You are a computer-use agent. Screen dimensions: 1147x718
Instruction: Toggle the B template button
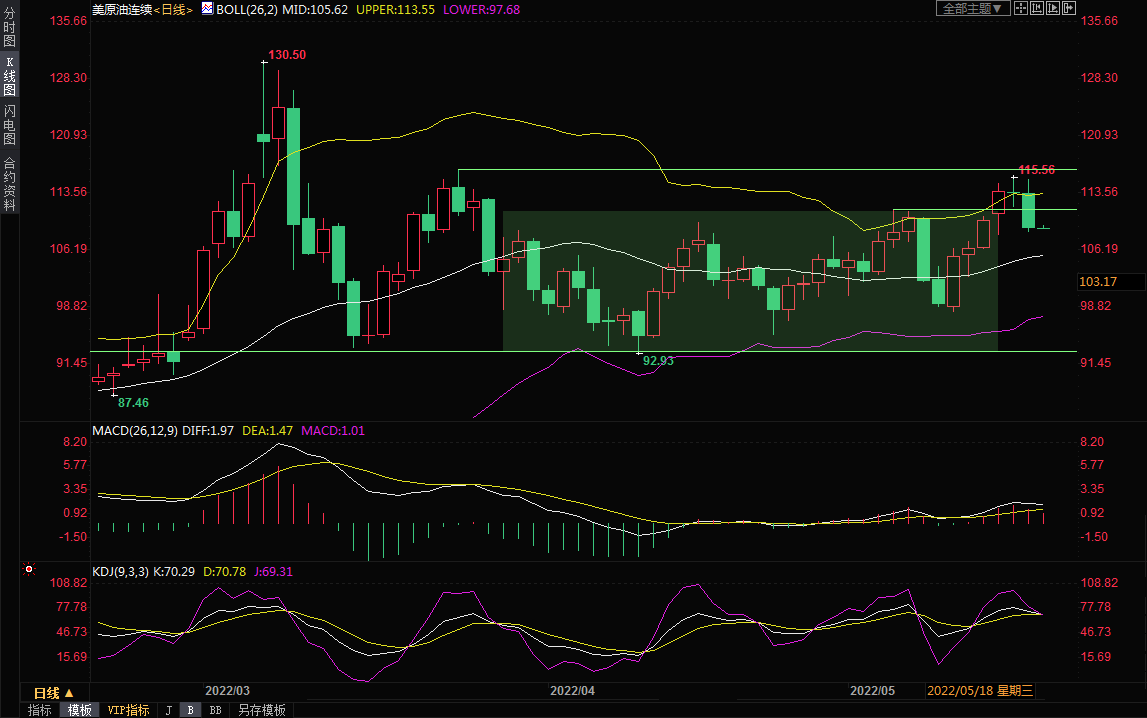pyautogui.click(x=190, y=710)
